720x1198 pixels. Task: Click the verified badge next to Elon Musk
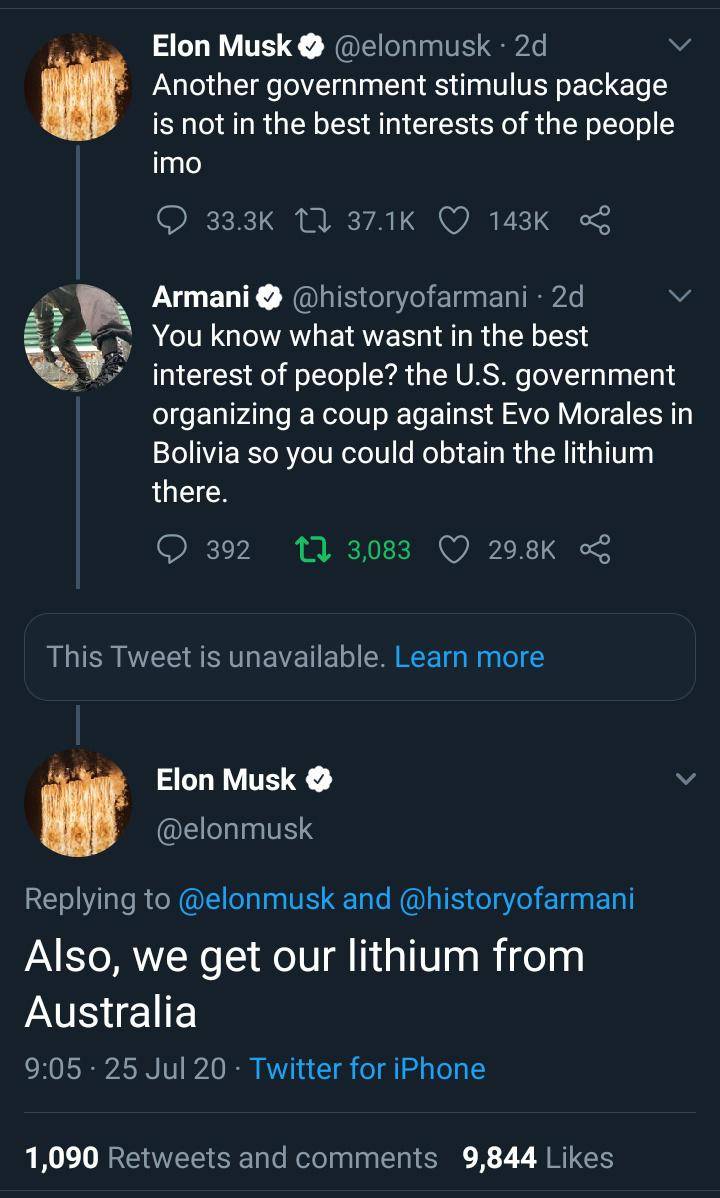pos(313,44)
